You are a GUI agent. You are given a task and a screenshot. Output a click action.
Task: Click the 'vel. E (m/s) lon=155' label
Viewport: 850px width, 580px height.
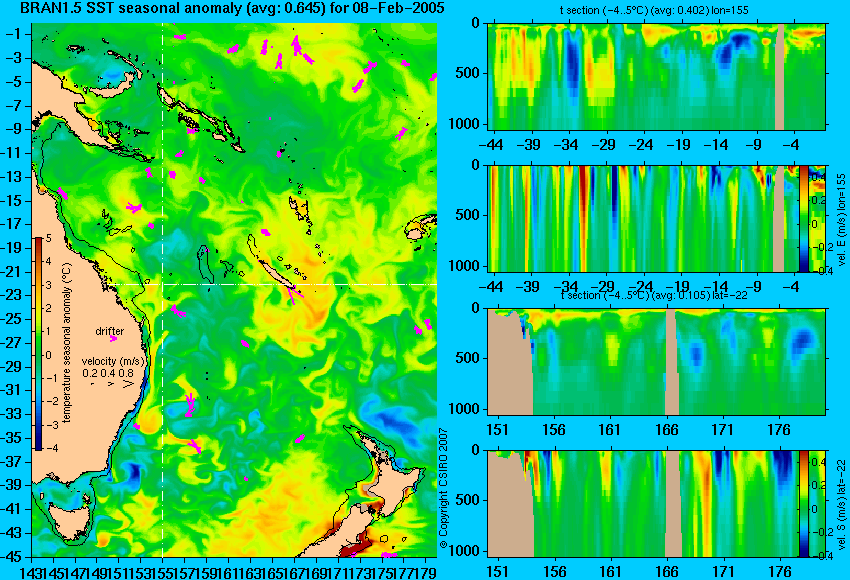tap(842, 220)
